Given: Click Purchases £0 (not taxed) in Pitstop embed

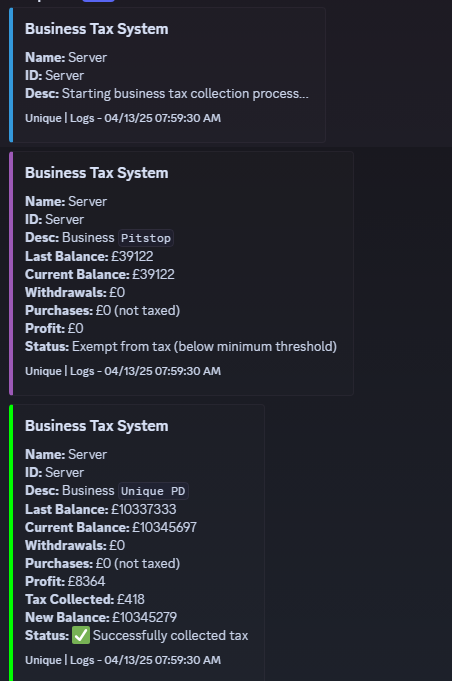Looking at the screenshot, I should (x=102, y=311).
